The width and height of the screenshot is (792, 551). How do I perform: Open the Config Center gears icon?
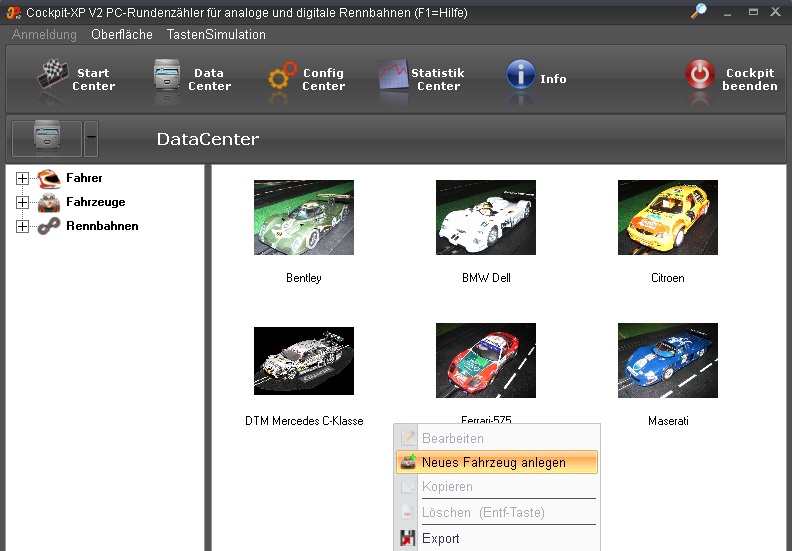[x=282, y=75]
